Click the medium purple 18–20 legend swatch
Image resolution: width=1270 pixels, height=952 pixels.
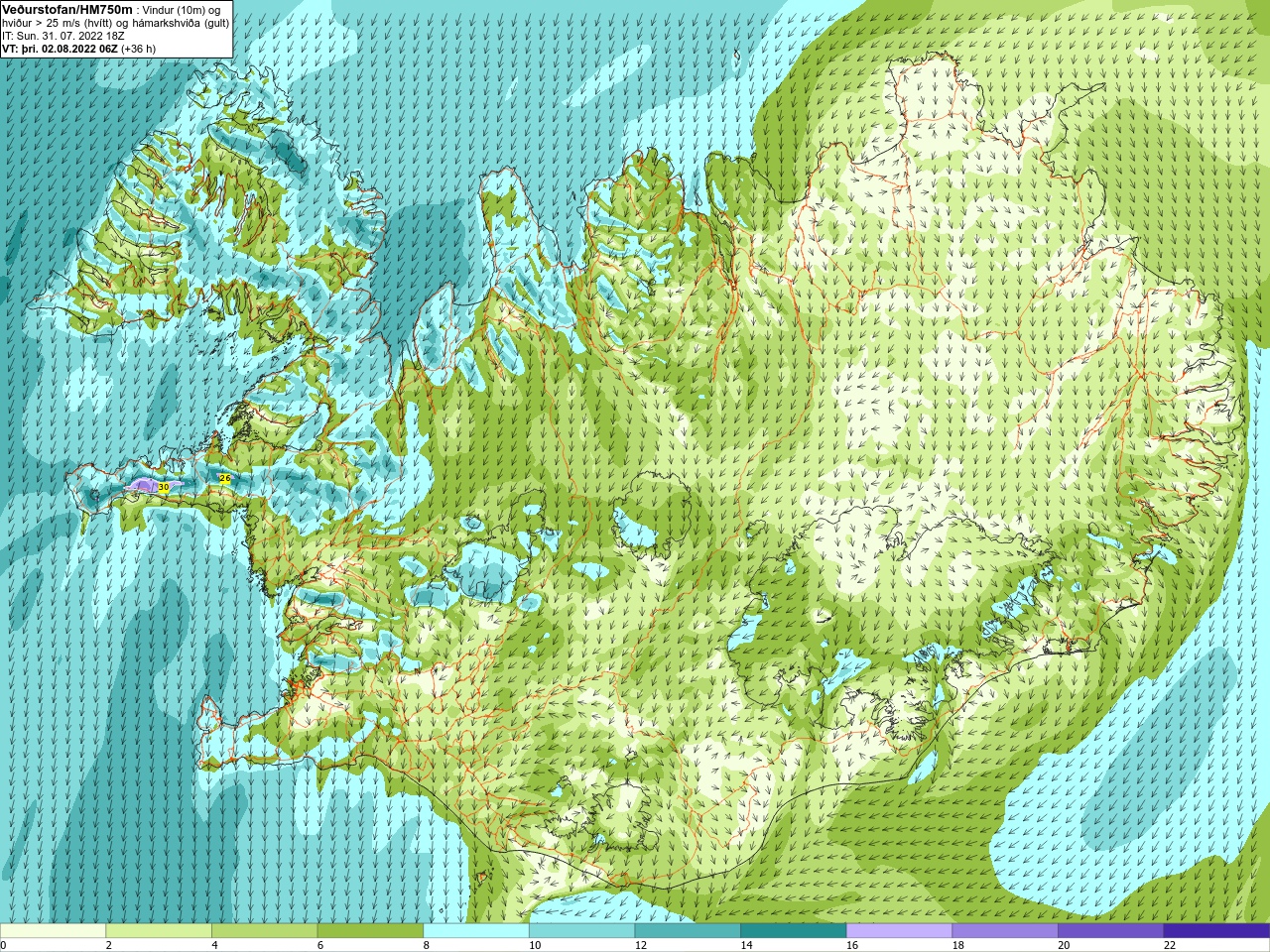(x=1005, y=930)
